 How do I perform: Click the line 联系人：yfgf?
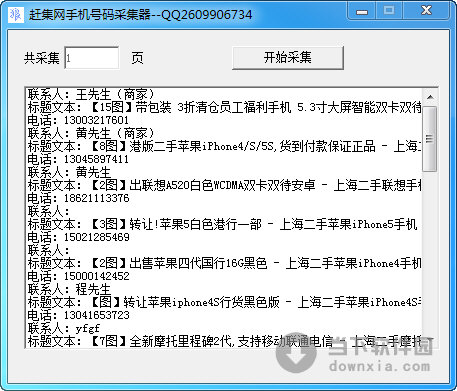pos(63,328)
